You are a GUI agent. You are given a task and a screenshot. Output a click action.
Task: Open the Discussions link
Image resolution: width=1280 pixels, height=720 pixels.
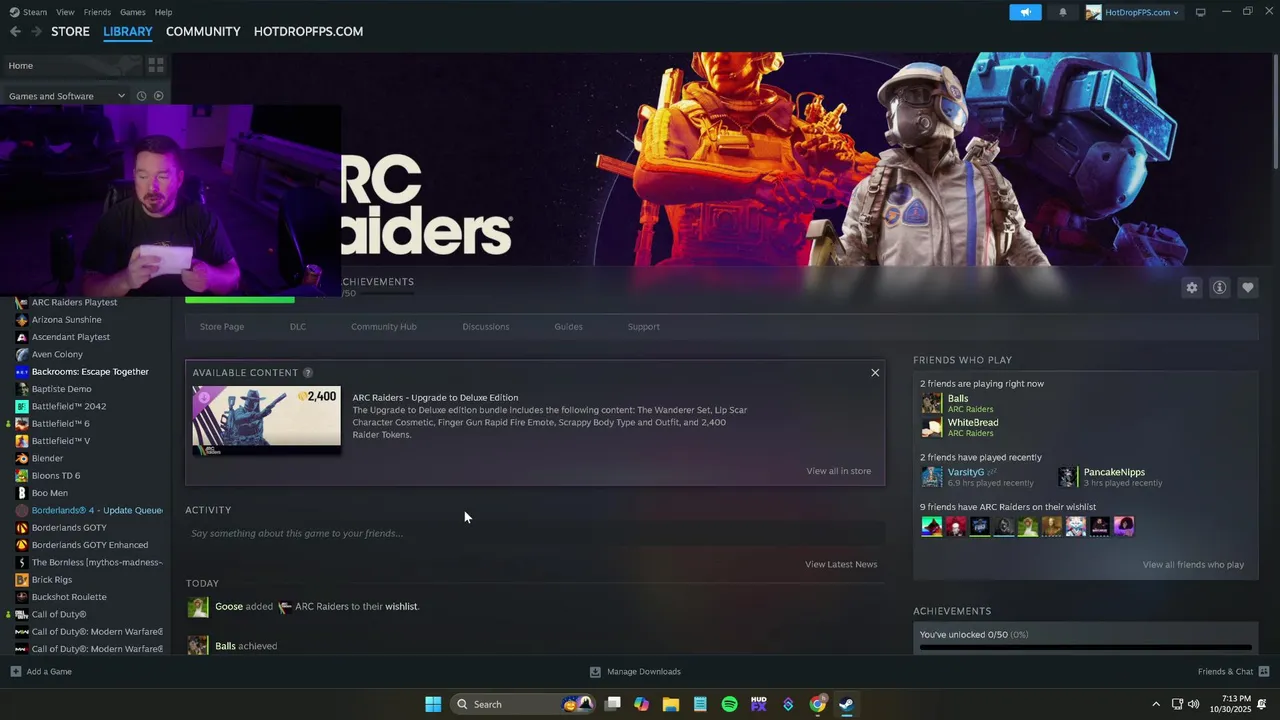click(x=486, y=327)
